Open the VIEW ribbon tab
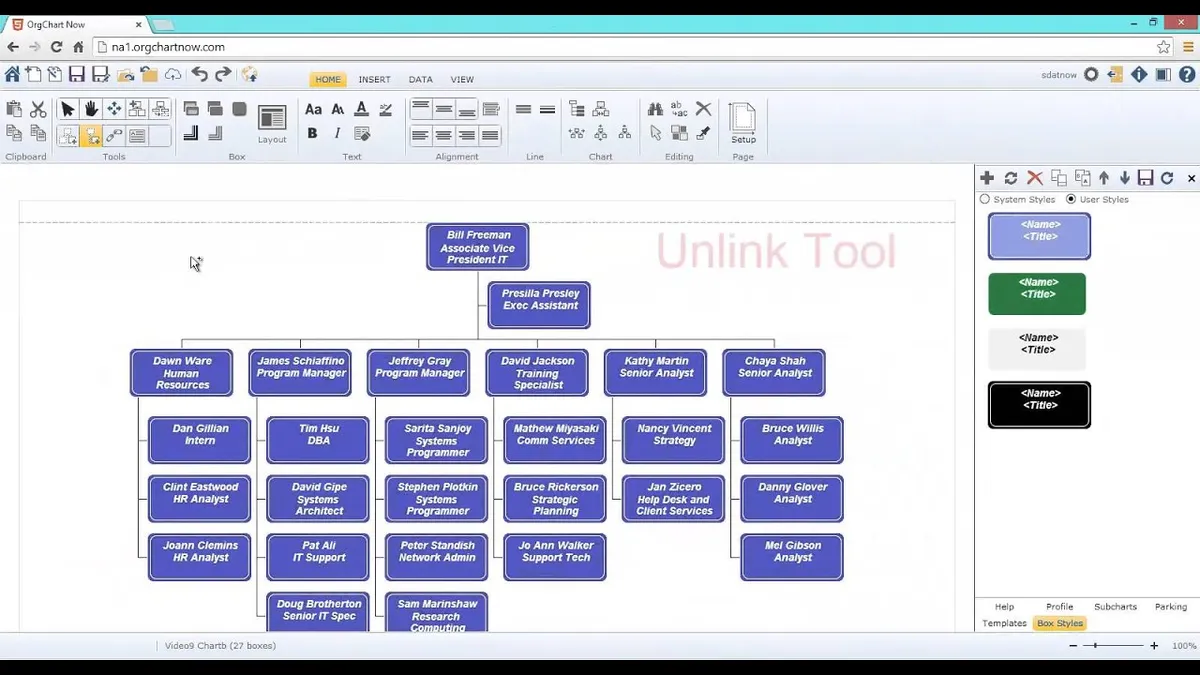This screenshot has width=1200, height=675. pos(462,80)
